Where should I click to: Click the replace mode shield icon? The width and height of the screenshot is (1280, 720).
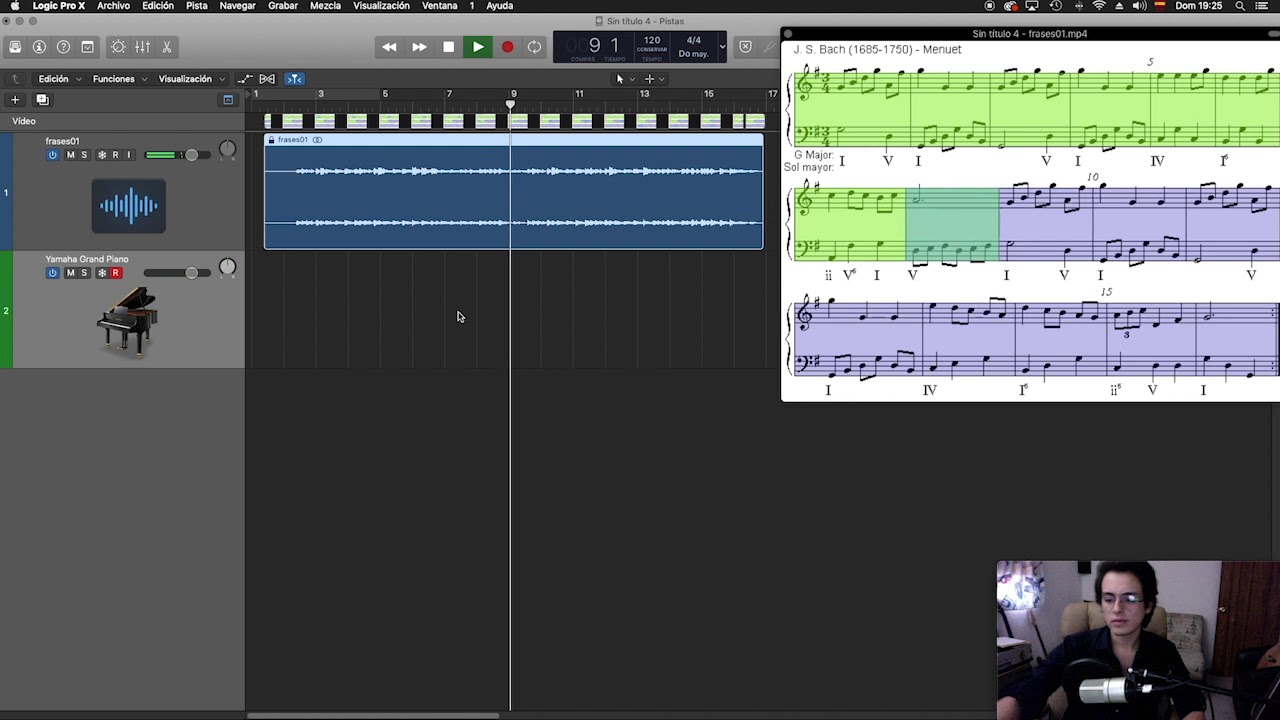coord(745,47)
